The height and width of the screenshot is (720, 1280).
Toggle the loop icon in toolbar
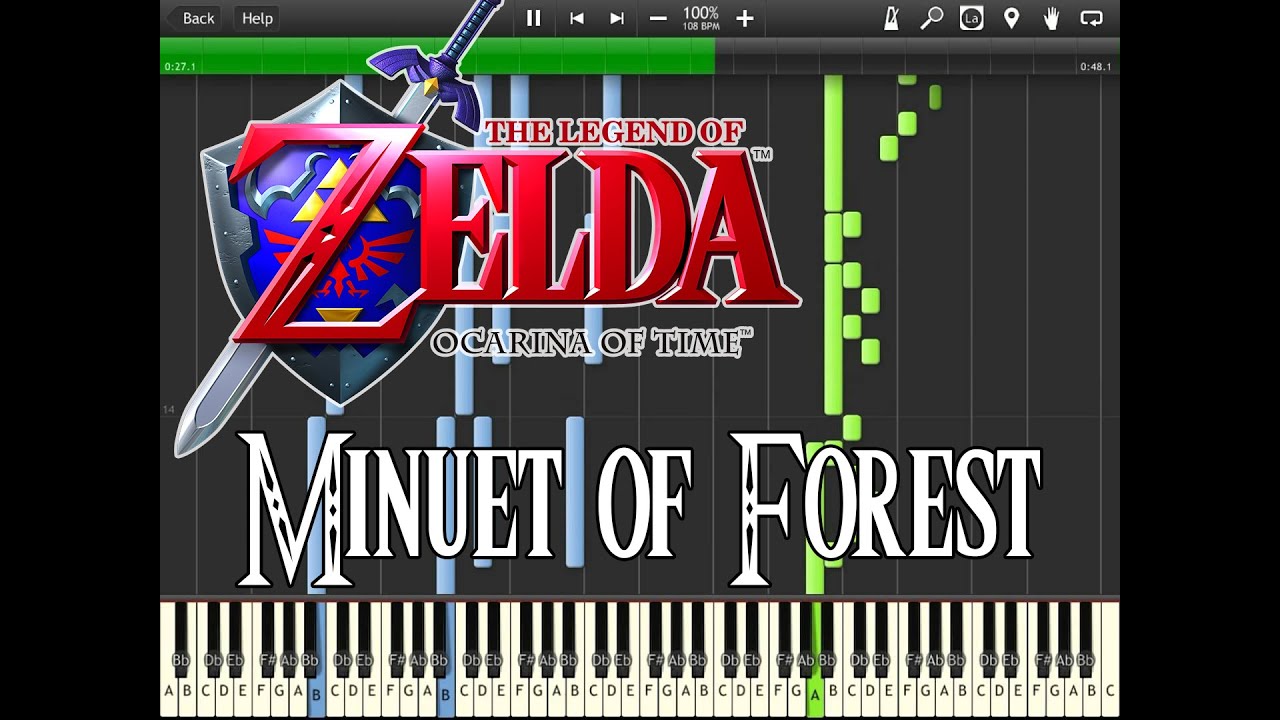1091,18
